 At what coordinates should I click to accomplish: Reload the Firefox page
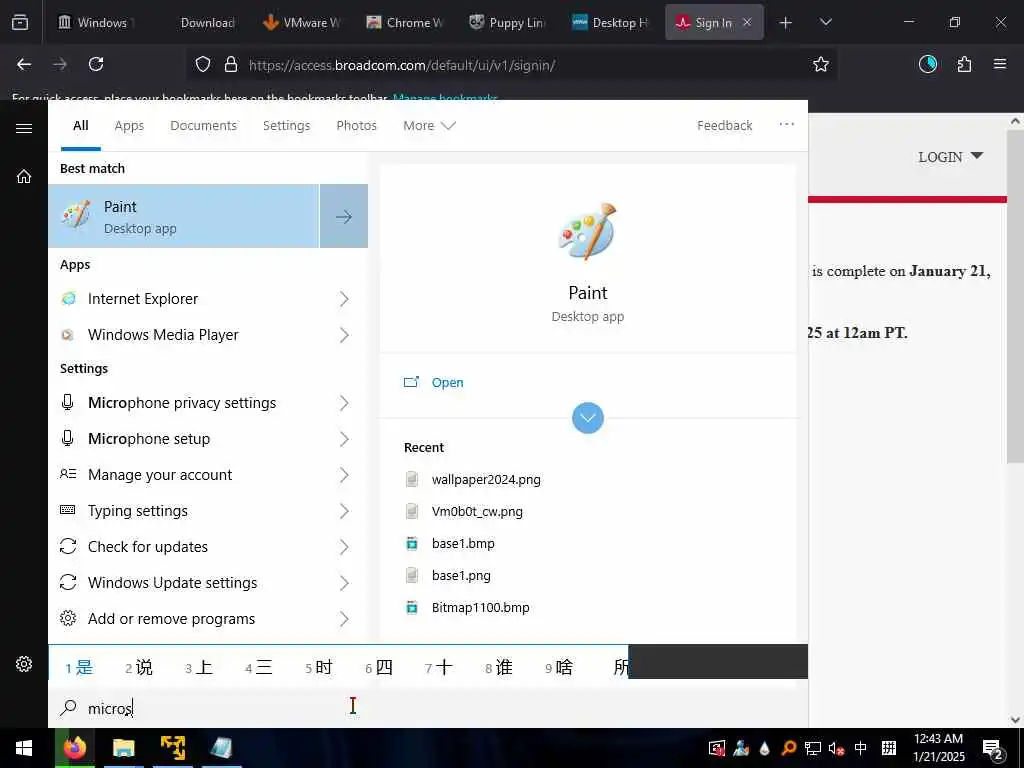tap(96, 64)
